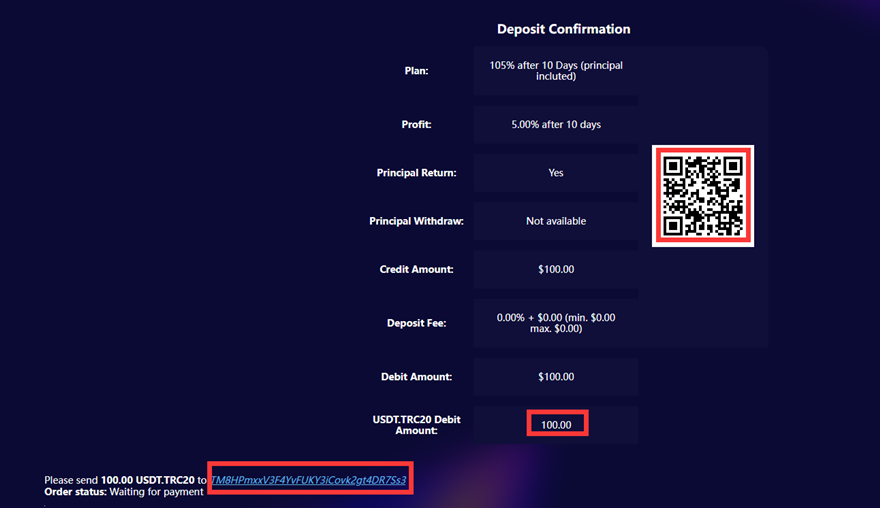Click the Principal Return value 'Yes'
The image size is (880, 508).
(x=556, y=173)
